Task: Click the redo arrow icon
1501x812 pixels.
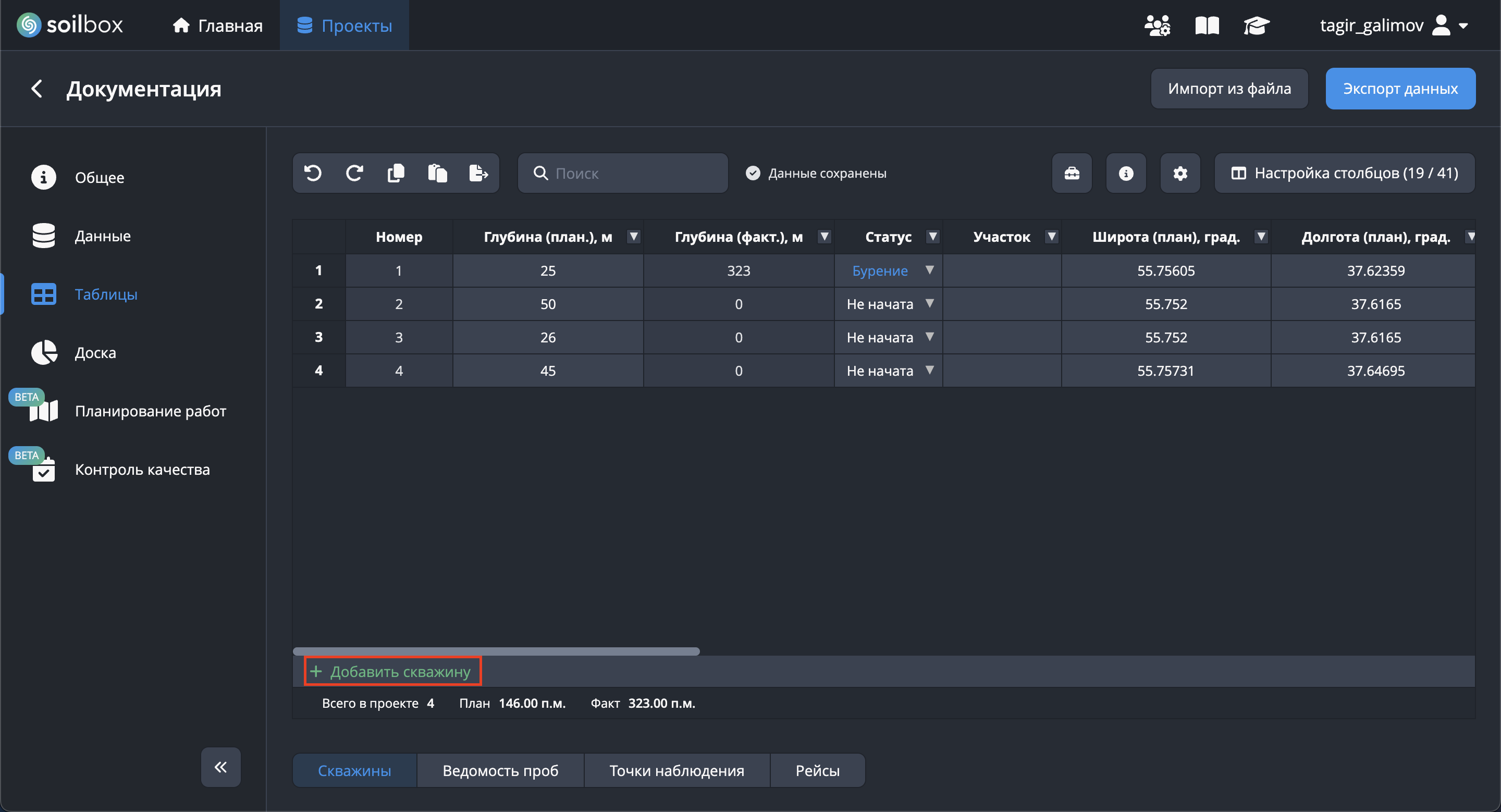Action: (354, 173)
